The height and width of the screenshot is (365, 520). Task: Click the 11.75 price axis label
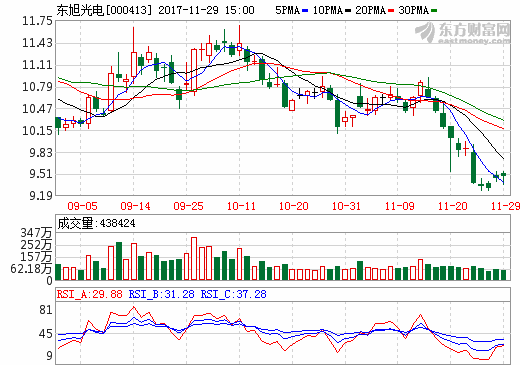pyautogui.click(x=37, y=21)
